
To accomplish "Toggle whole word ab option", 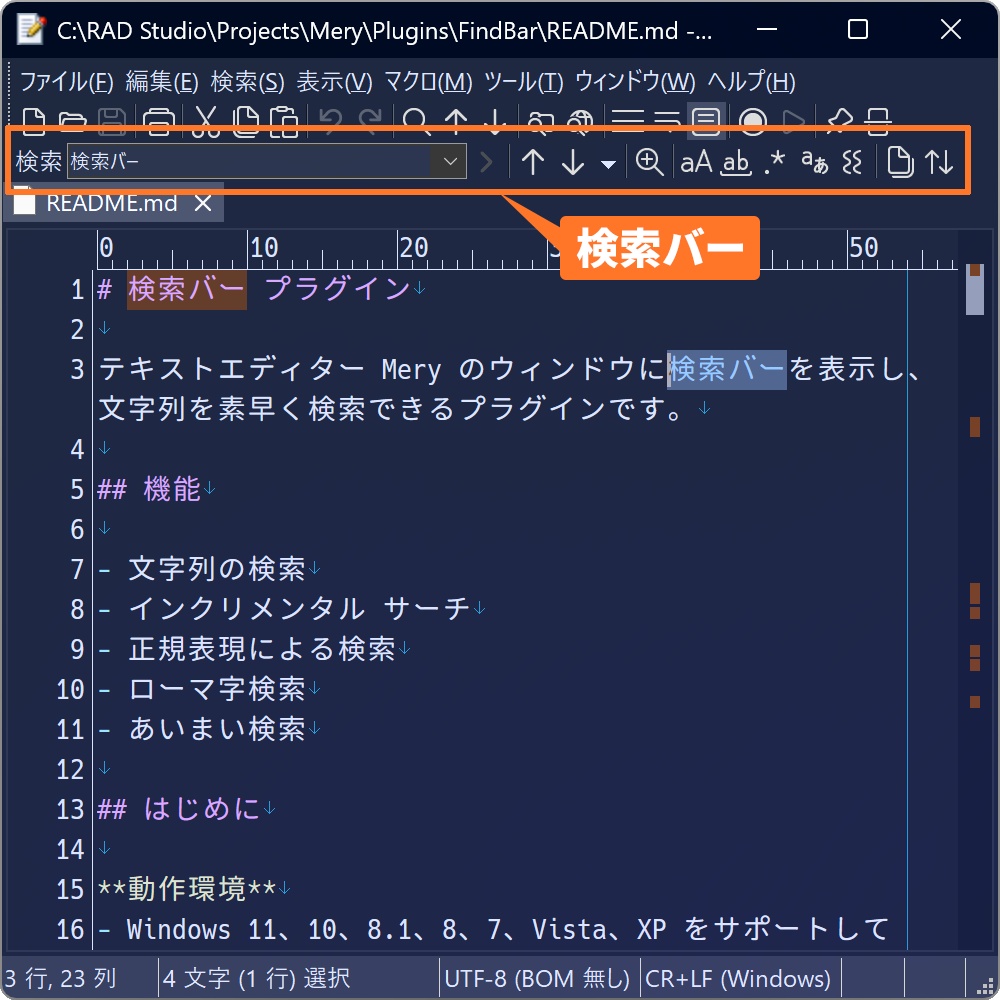I will tap(736, 163).
